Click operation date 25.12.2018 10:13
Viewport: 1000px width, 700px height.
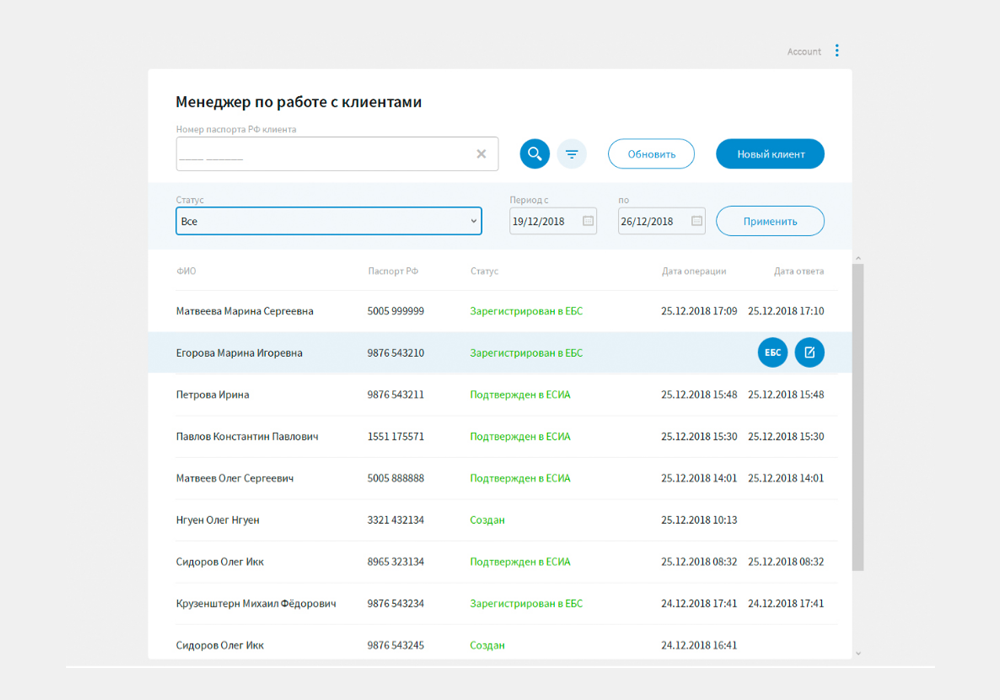699,520
